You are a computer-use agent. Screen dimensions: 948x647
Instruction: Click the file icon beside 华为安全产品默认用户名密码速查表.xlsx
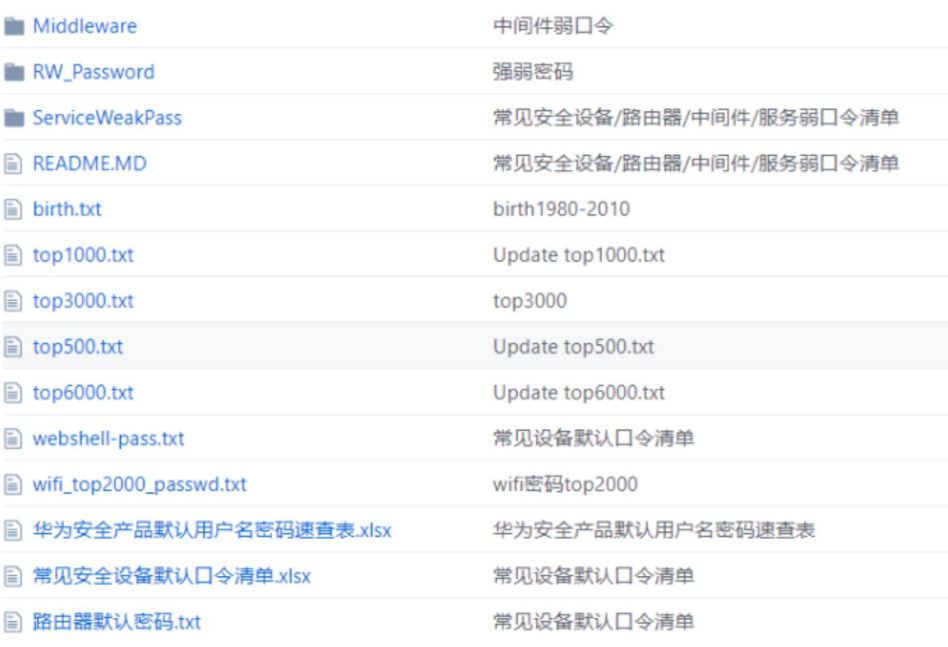point(13,530)
